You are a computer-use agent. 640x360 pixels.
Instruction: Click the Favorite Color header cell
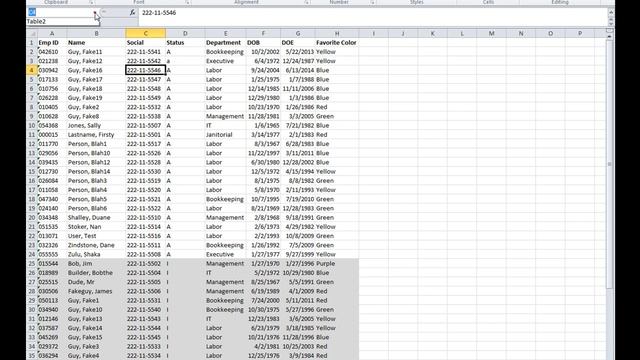pyautogui.click(x=337, y=42)
